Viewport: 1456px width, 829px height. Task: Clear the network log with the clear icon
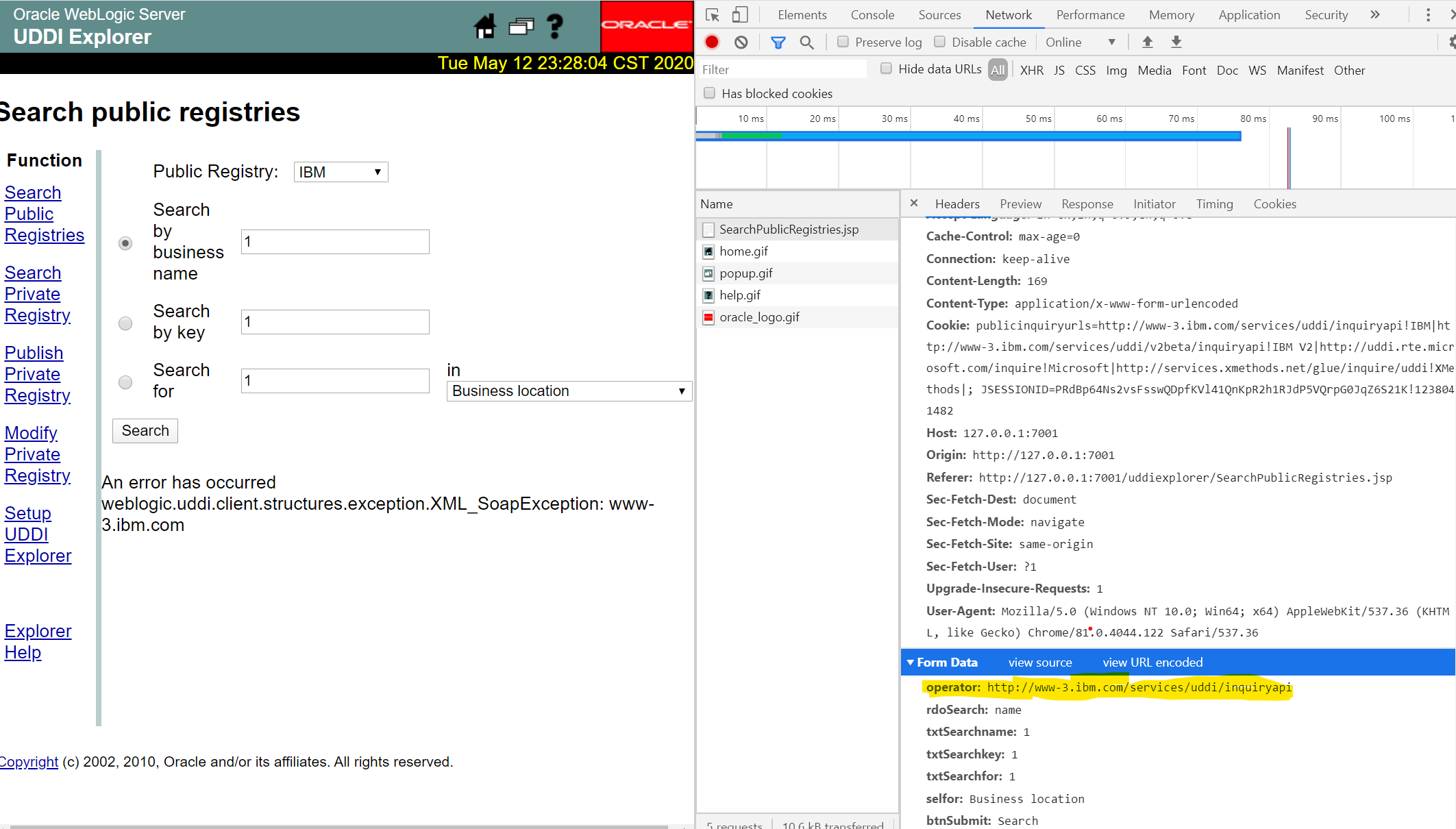click(741, 42)
